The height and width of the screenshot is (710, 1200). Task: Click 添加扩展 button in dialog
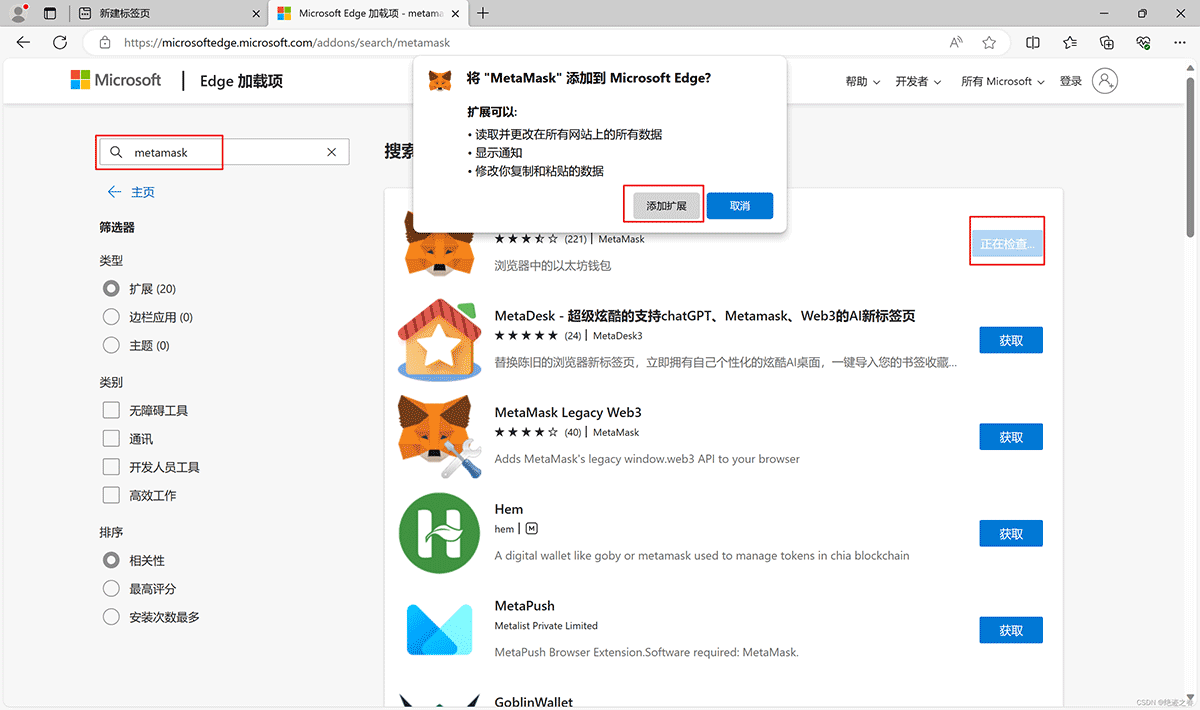point(666,206)
